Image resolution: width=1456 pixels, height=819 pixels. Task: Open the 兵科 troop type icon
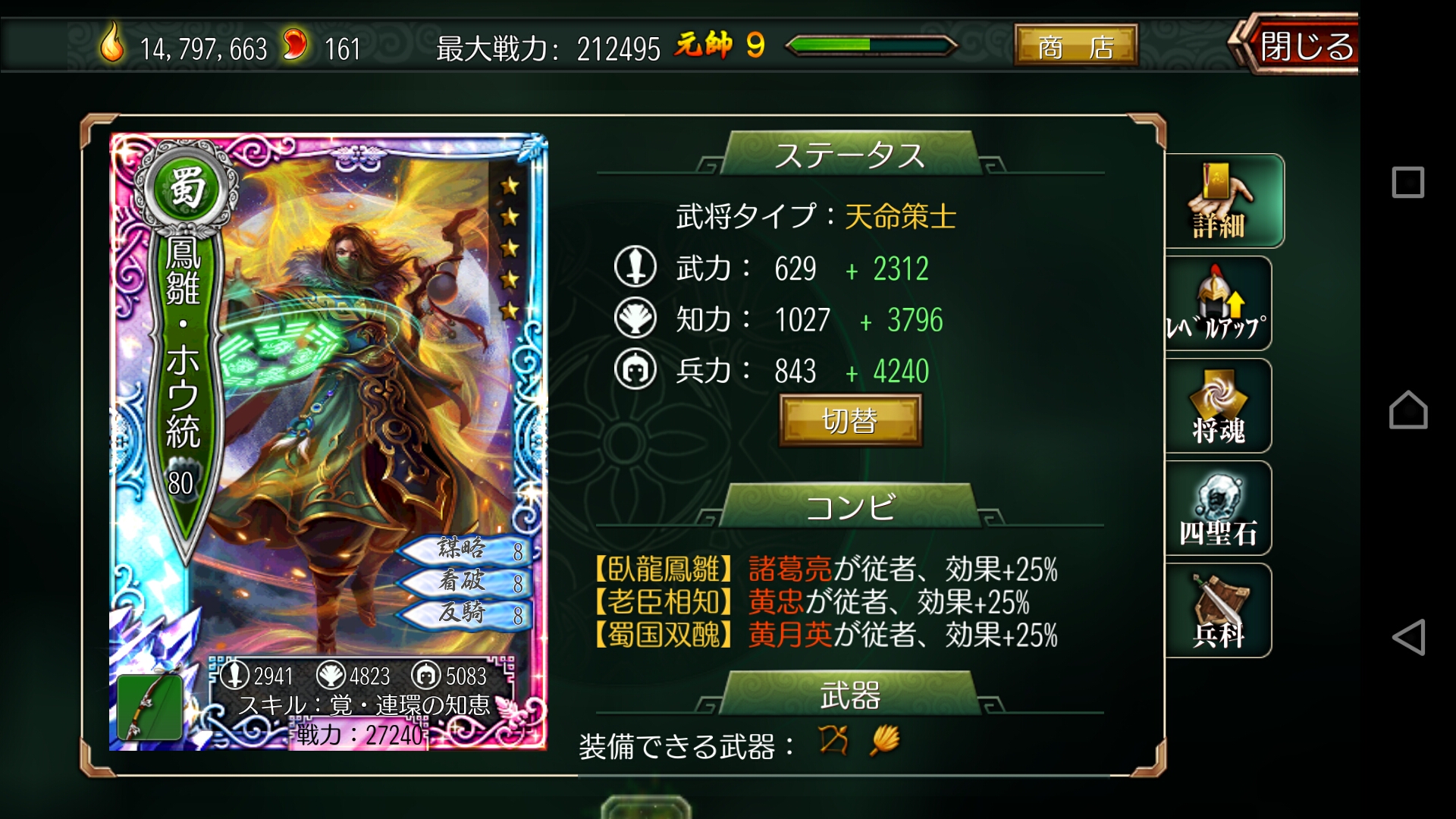point(1218,610)
